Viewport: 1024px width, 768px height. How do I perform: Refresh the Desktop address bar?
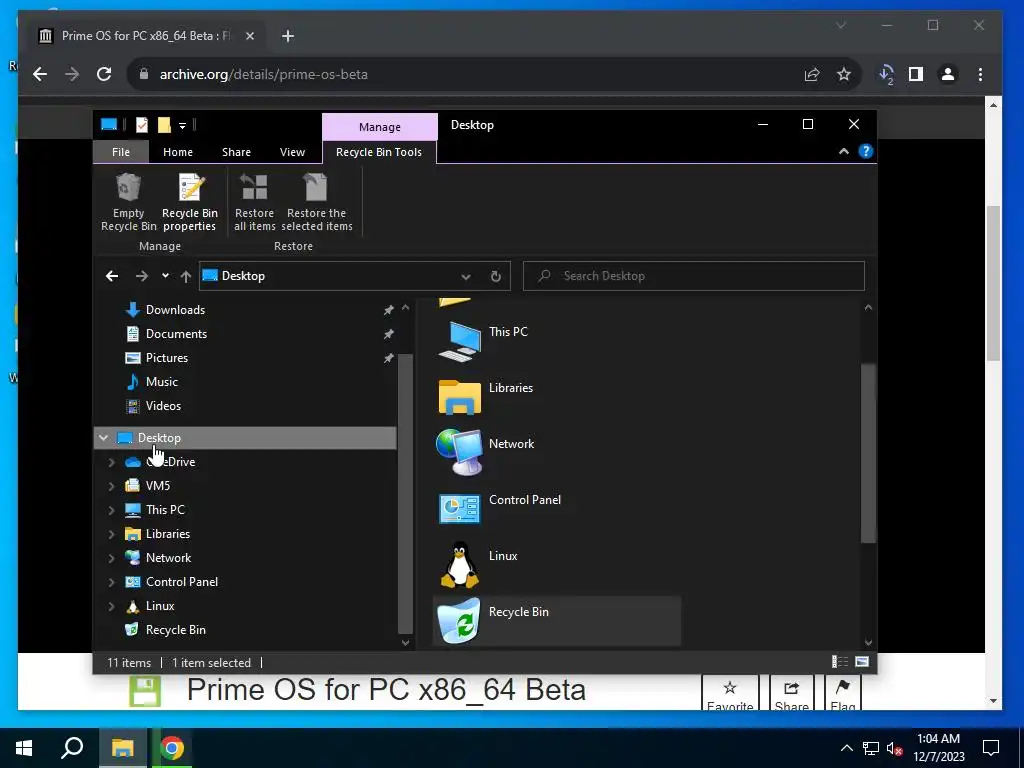[x=496, y=276]
